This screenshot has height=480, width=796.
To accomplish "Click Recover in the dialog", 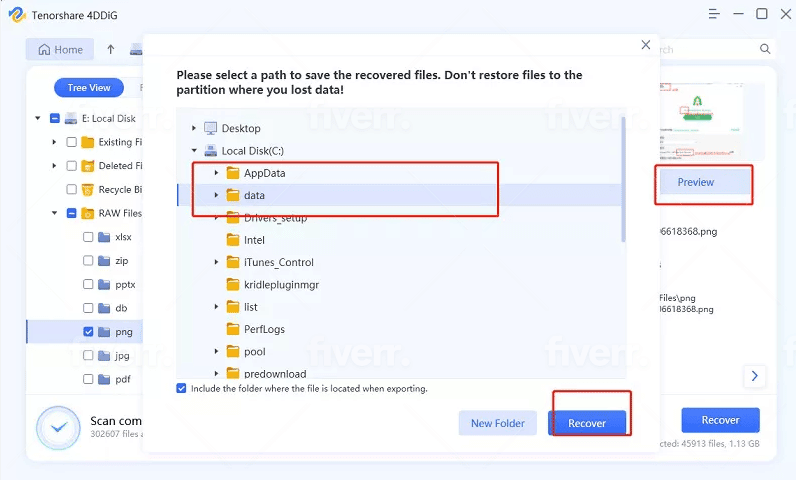I will coord(587,423).
